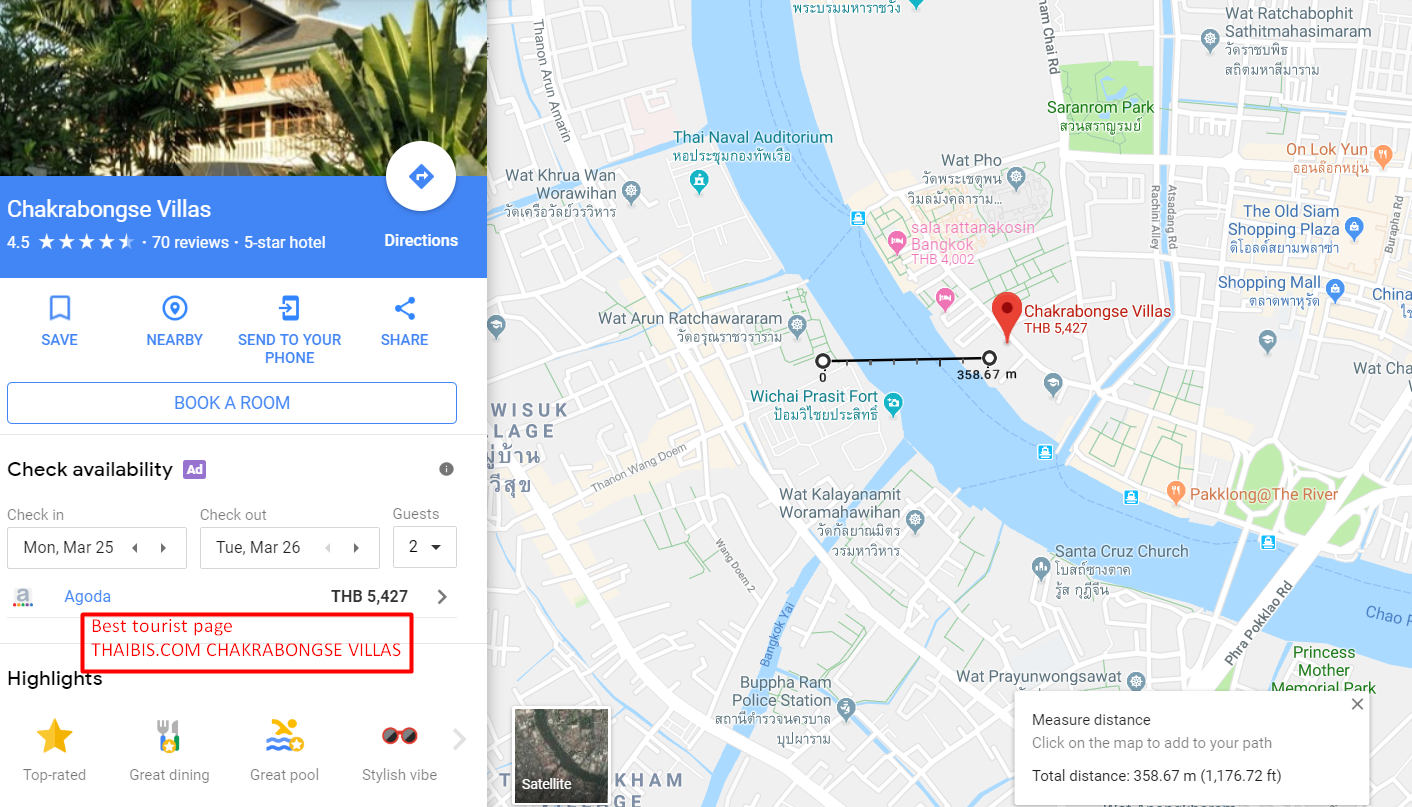Expand Agoda THB 5,427 offer chevron

(x=443, y=597)
